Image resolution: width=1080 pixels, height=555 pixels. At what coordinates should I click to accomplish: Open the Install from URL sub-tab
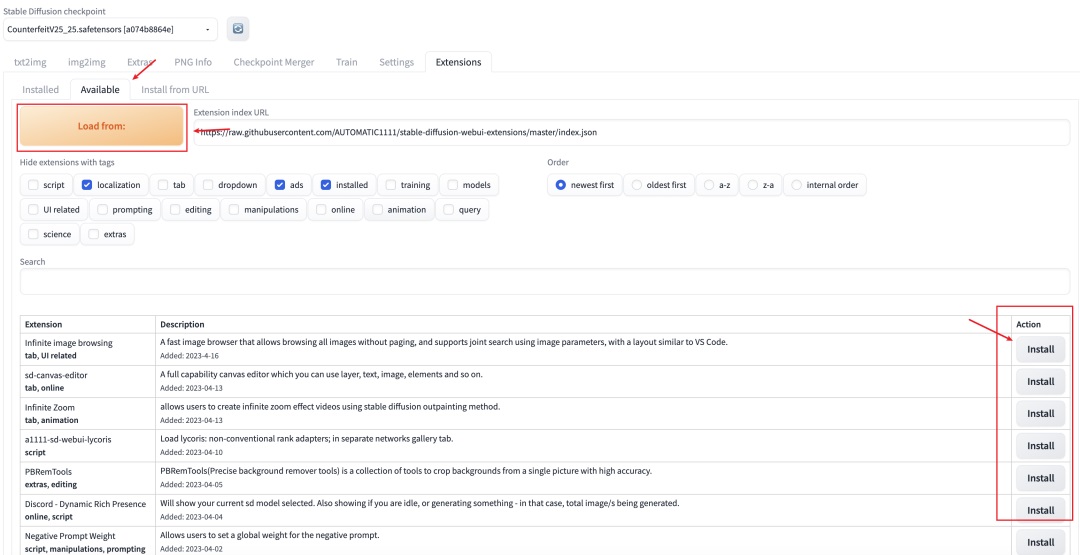coord(175,89)
